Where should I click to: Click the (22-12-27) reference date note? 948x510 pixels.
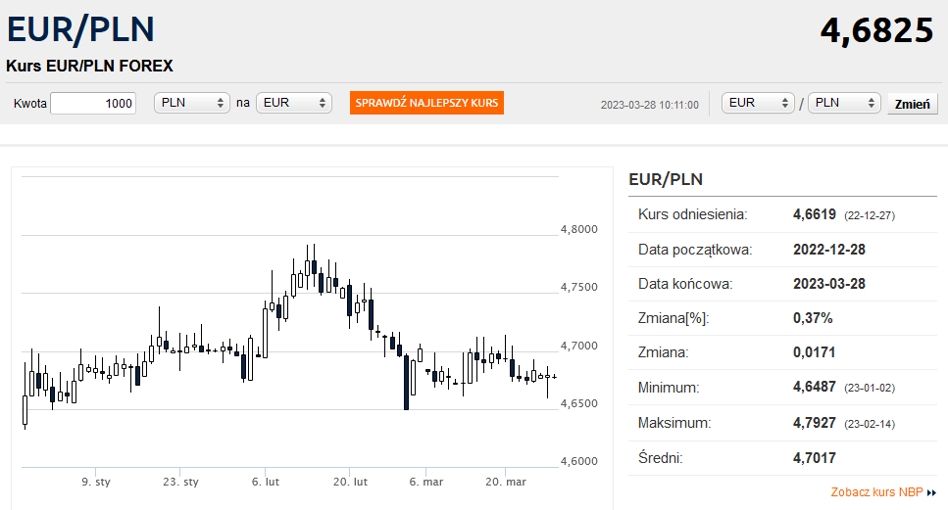[x=869, y=216]
